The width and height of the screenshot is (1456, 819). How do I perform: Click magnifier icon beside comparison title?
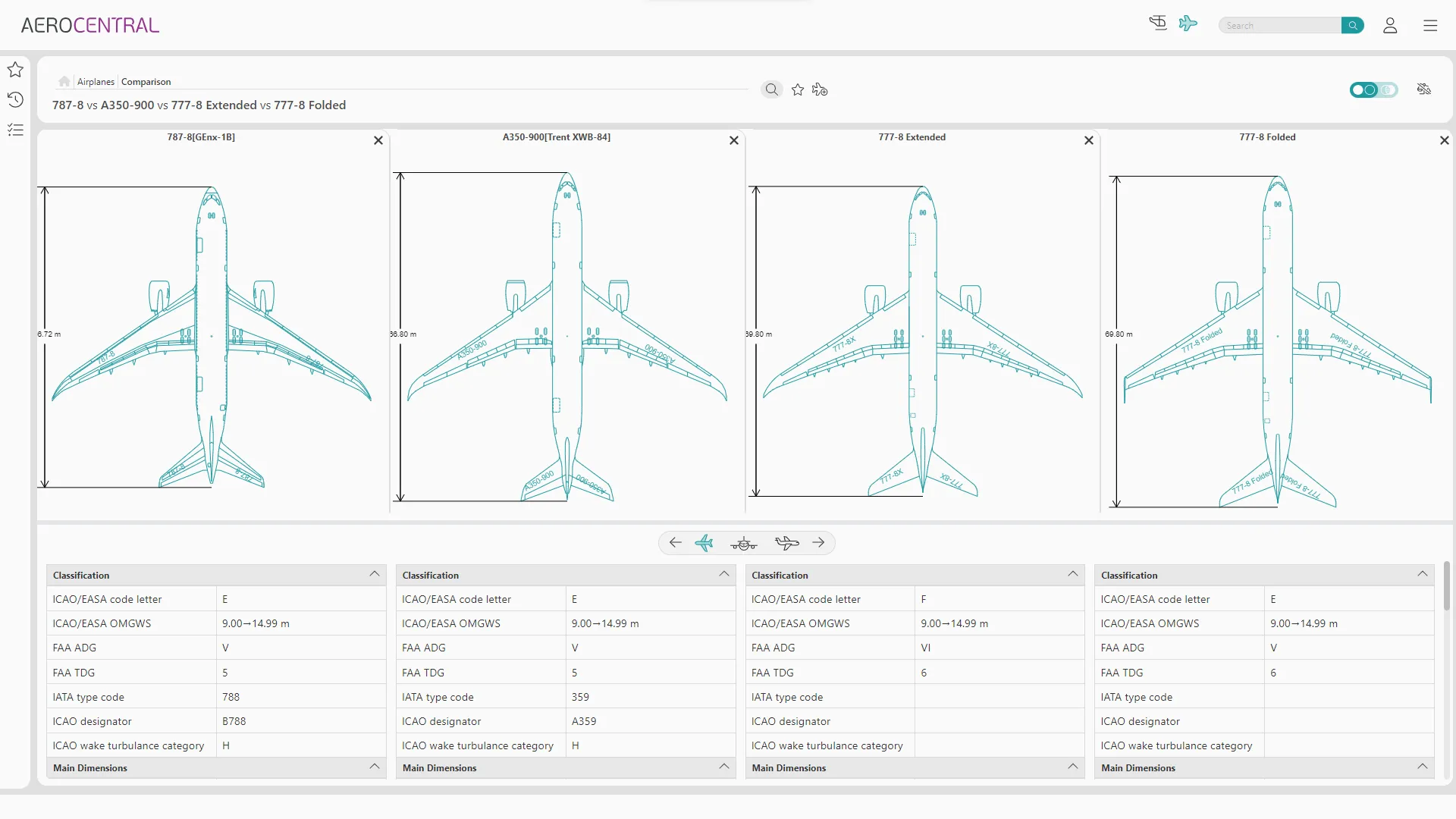pos(771,89)
